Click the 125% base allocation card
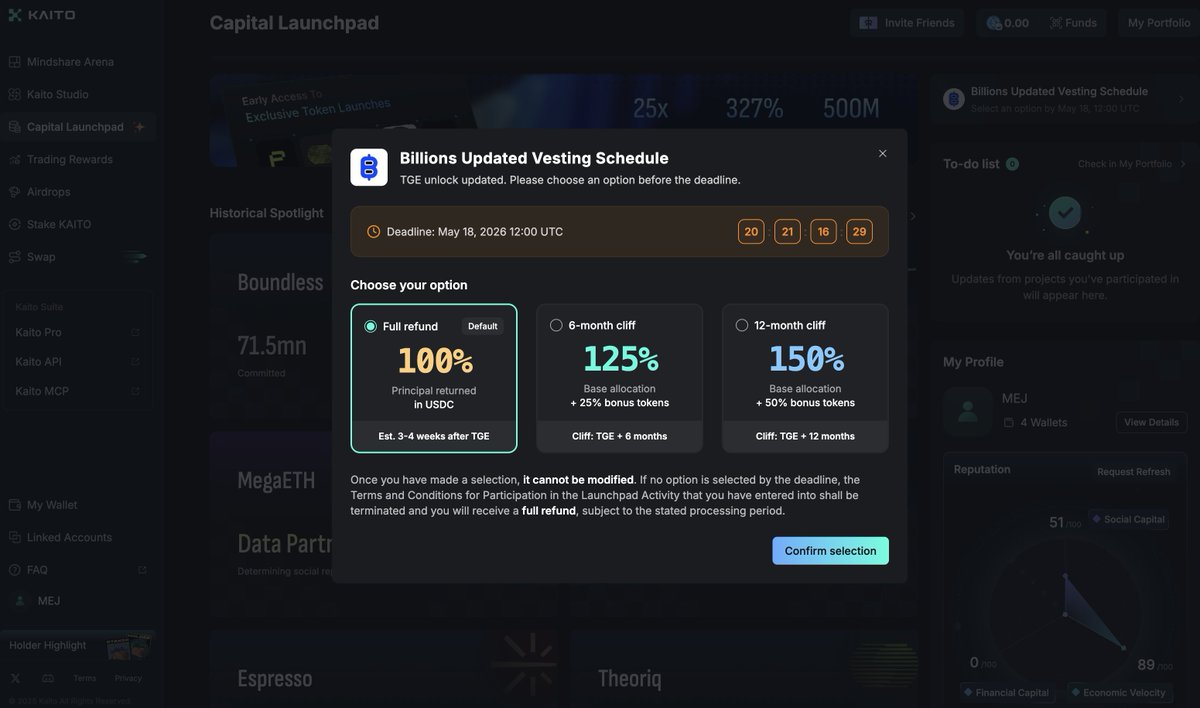 tap(619, 378)
